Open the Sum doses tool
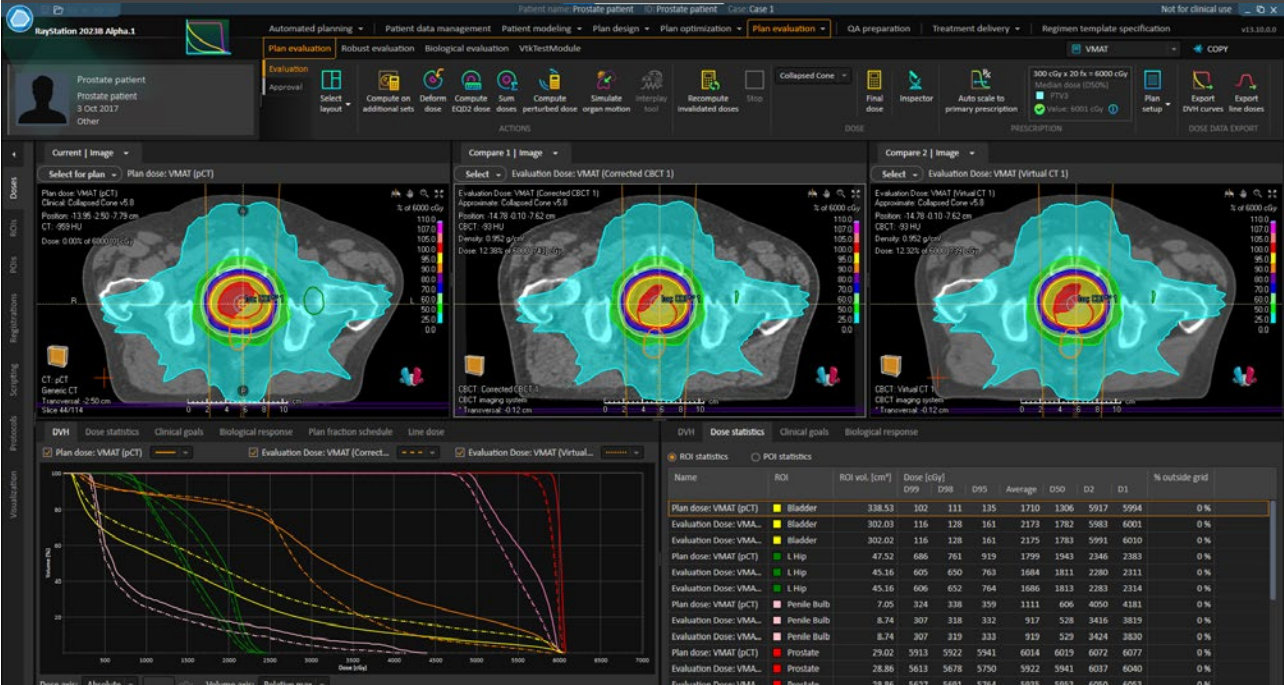 point(507,82)
